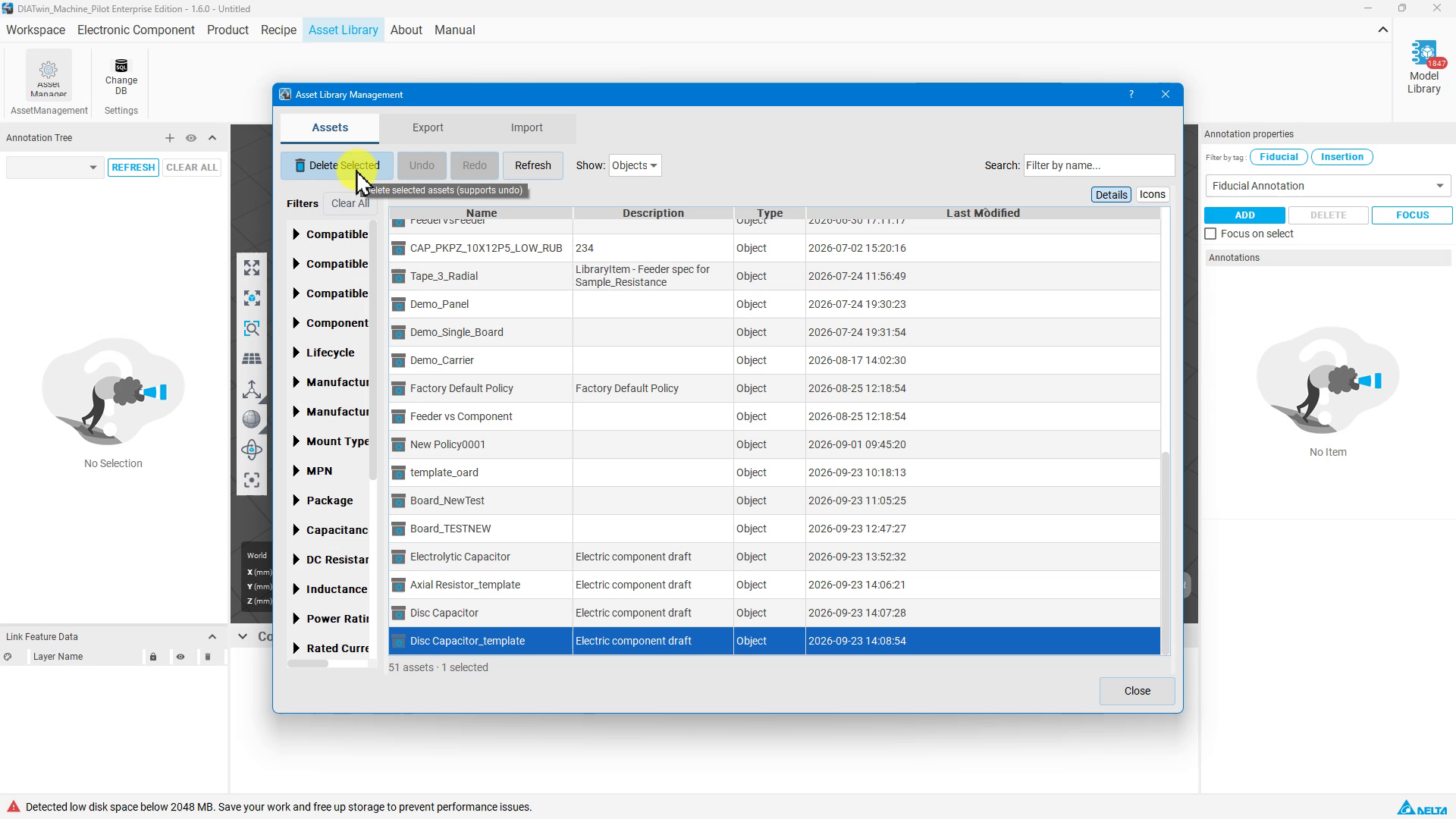Switch to the Import tab

[526, 128]
